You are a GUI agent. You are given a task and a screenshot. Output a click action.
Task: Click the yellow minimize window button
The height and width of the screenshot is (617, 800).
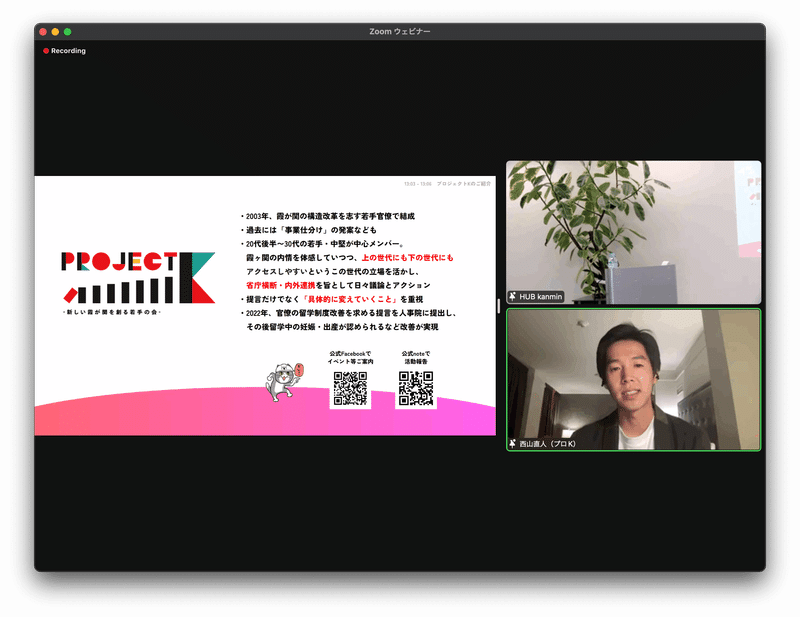[x=55, y=32]
